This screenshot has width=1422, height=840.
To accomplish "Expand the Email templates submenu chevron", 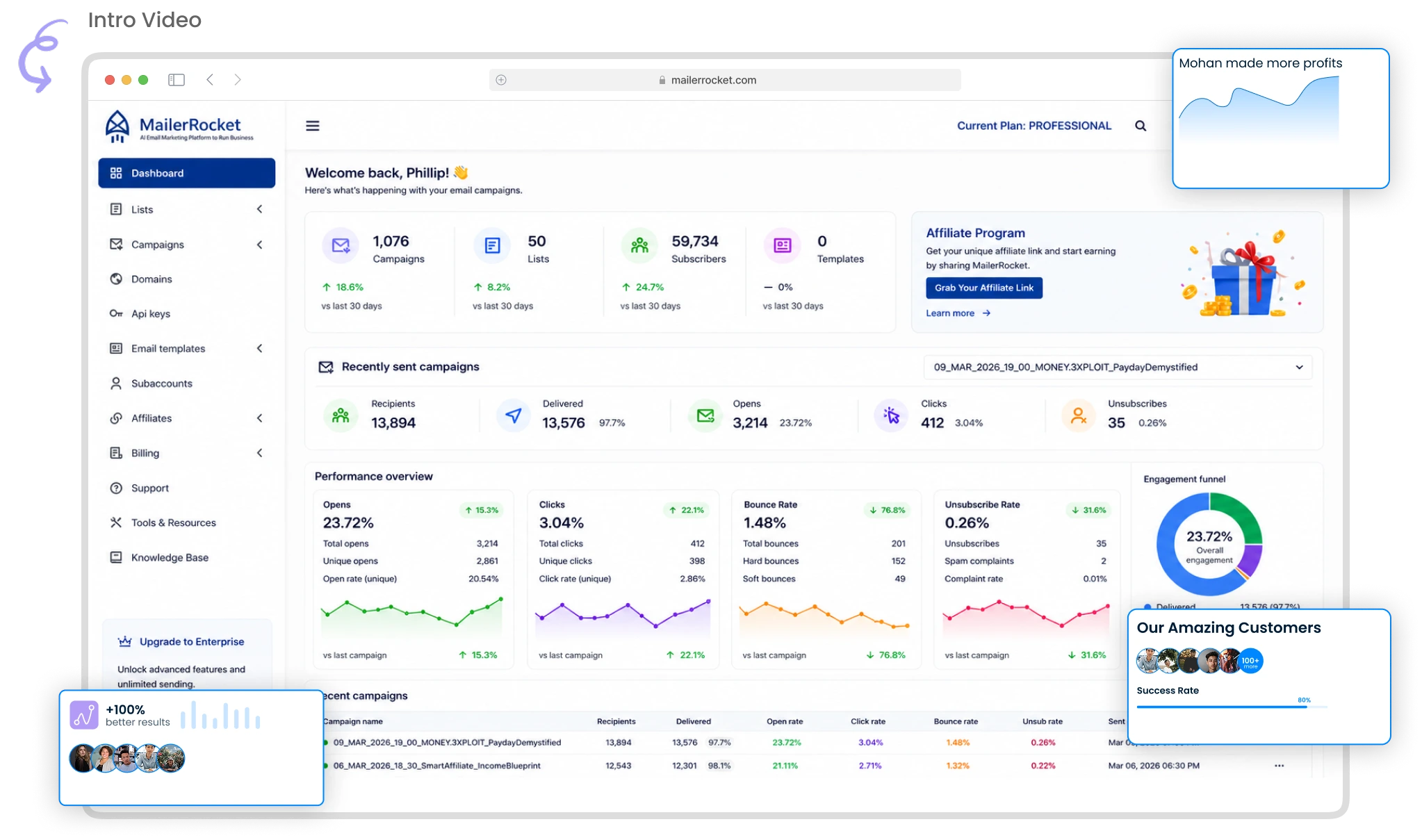I will click(x=260, y=348).
